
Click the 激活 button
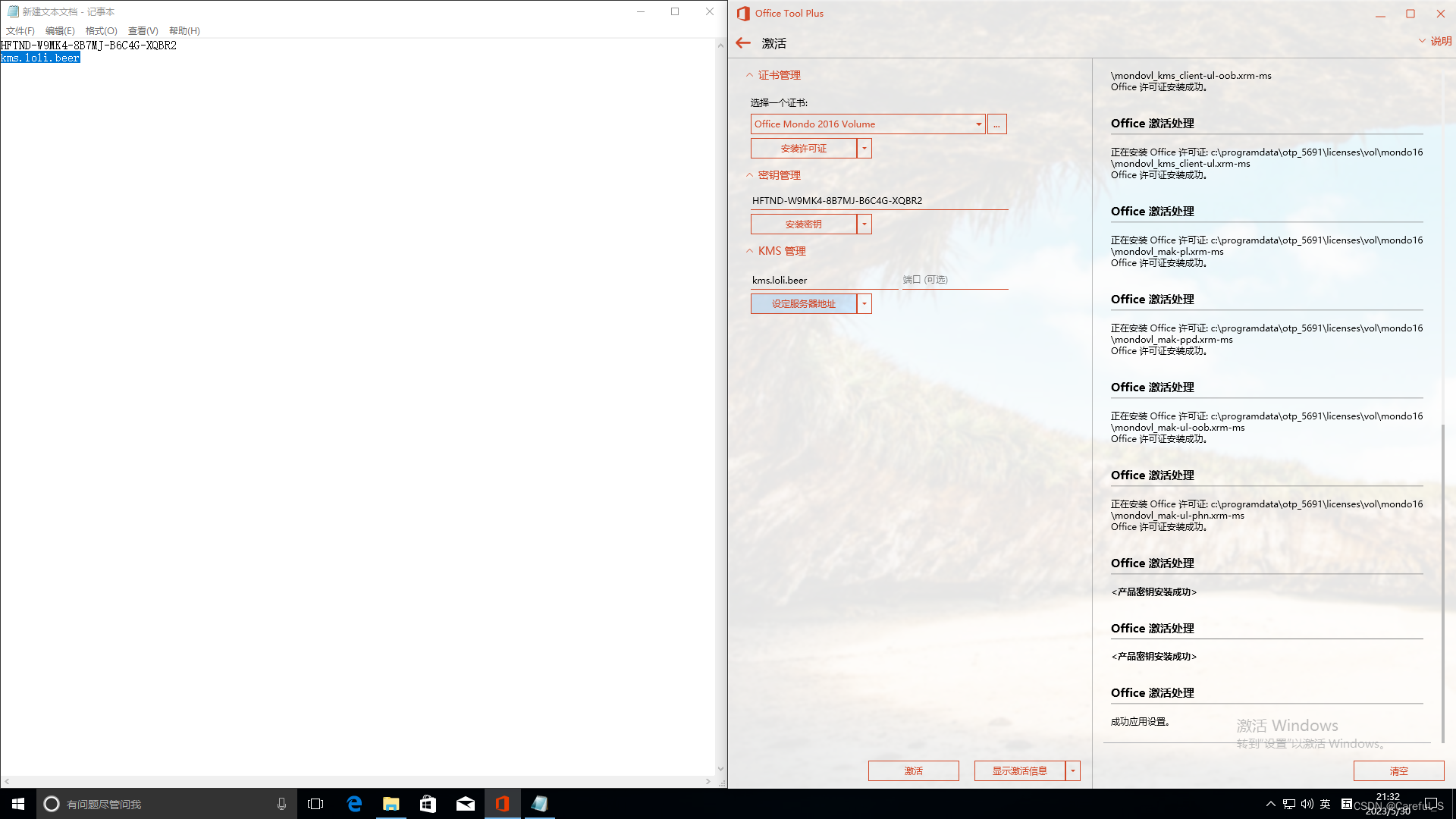click(x=913, y=771)
